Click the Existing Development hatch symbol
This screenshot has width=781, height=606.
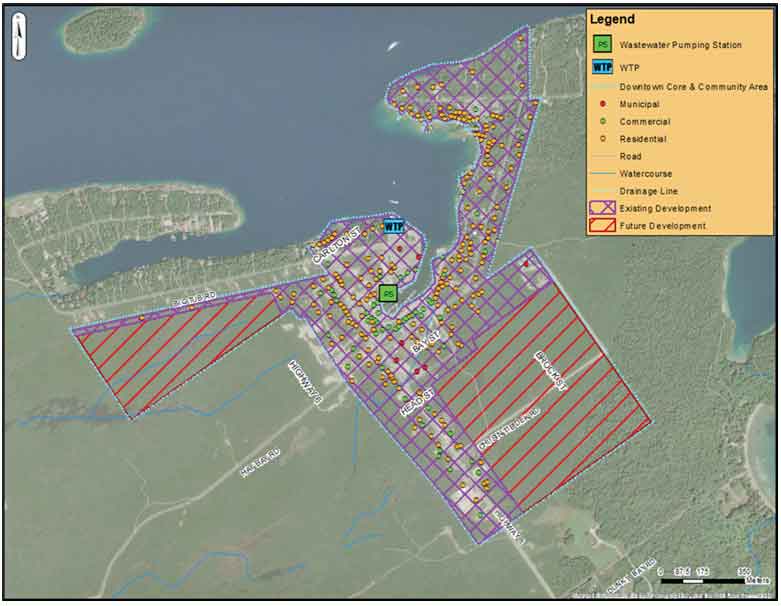[x=602, y=208]
